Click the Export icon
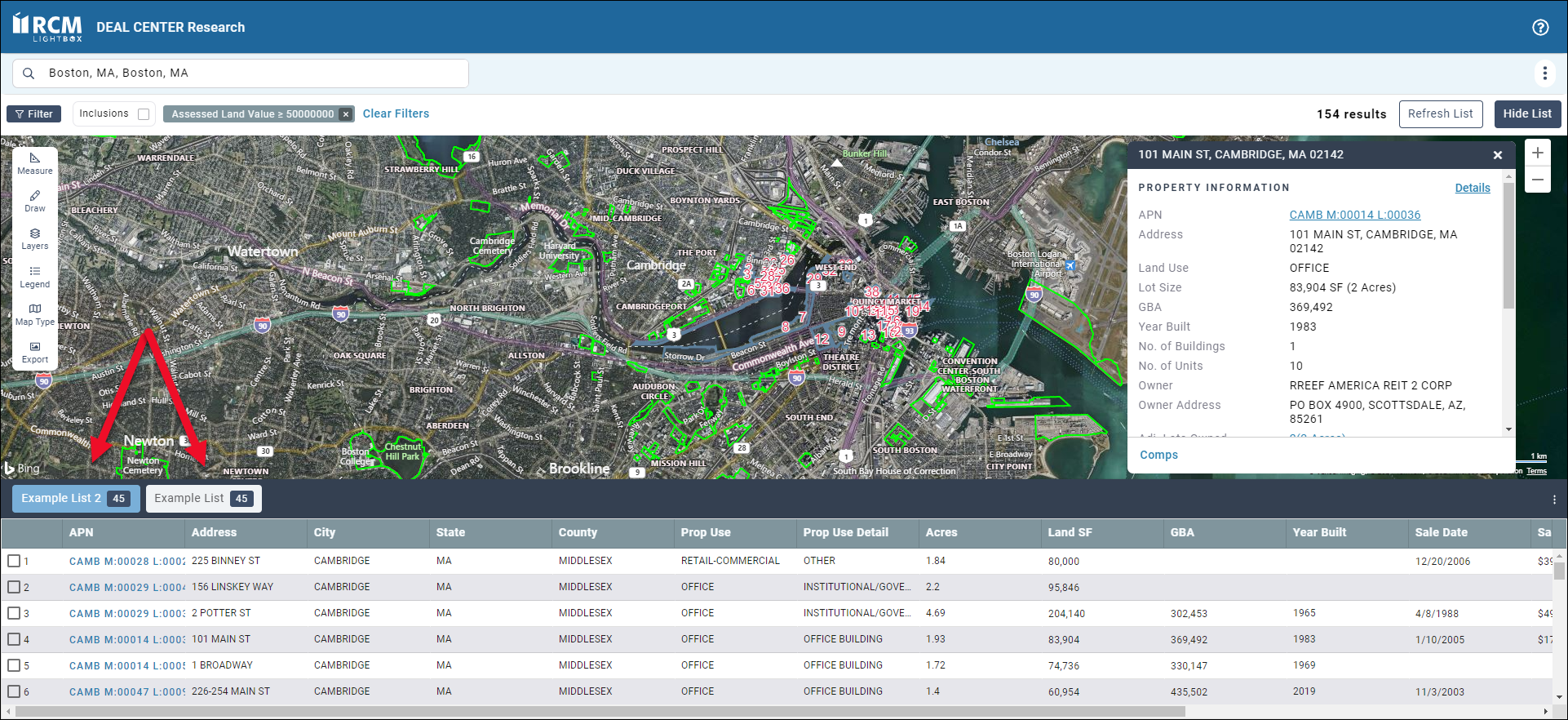This screenshot has height=720, width=1568. click(x=35, y=352)
